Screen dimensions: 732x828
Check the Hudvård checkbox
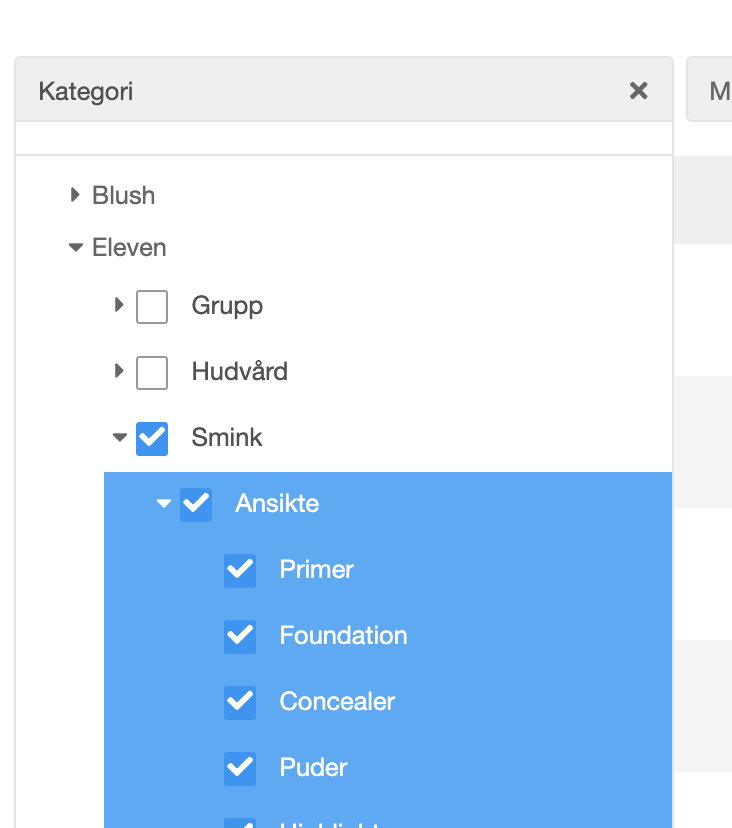152,372
